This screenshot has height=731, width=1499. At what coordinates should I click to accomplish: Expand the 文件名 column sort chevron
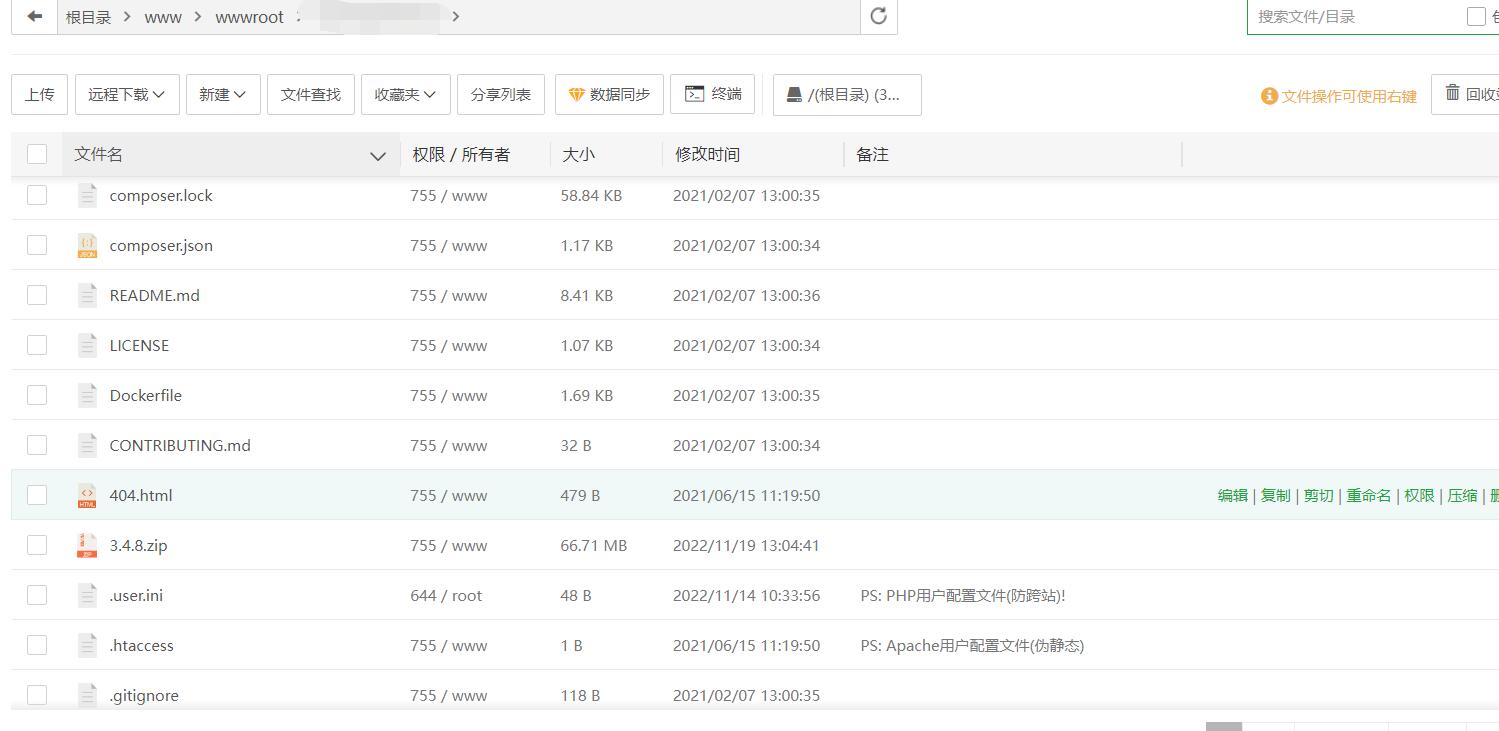[x=378, y=155]
